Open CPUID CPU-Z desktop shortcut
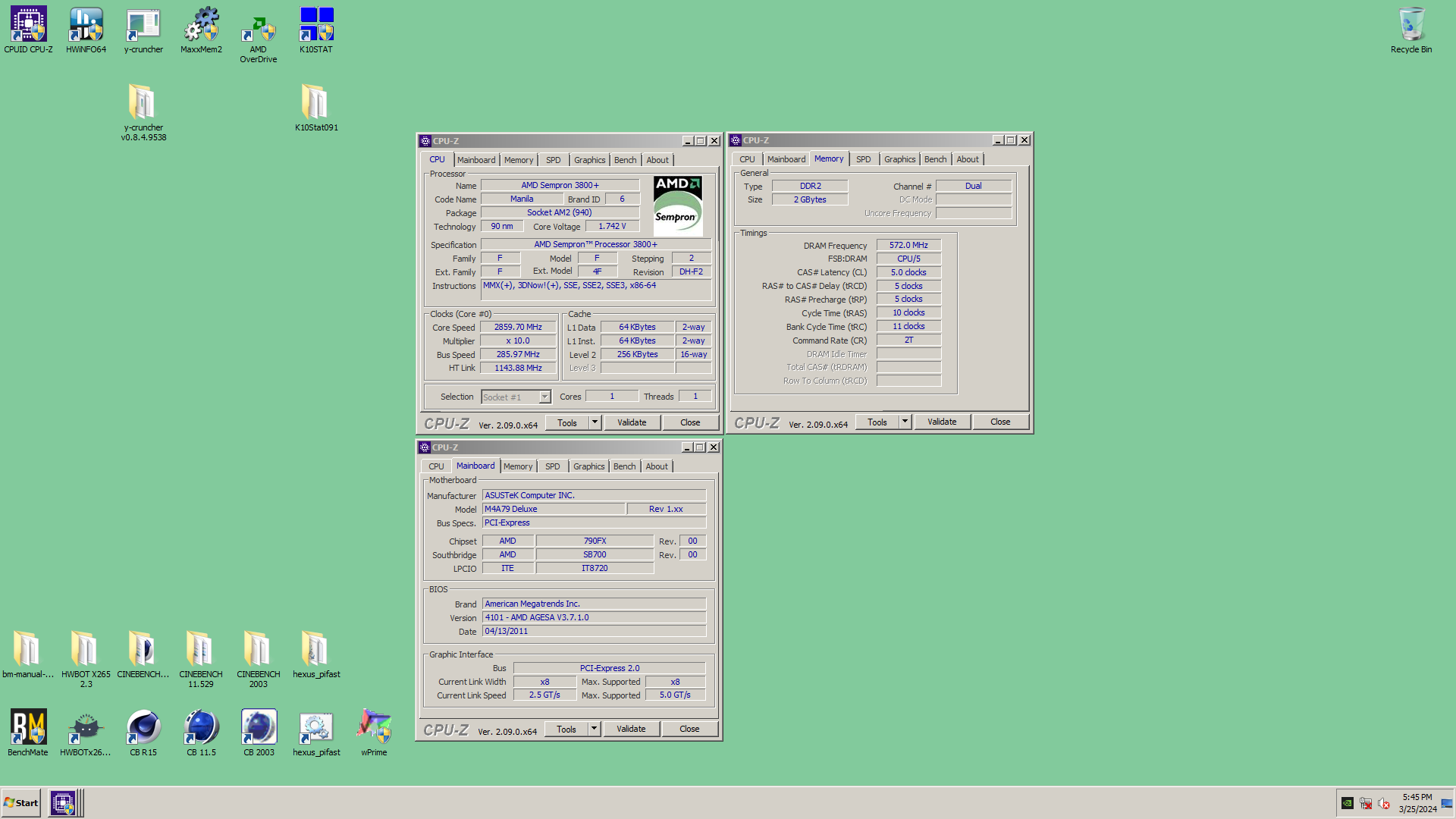1456x819 pixels. tap(28, 30)
